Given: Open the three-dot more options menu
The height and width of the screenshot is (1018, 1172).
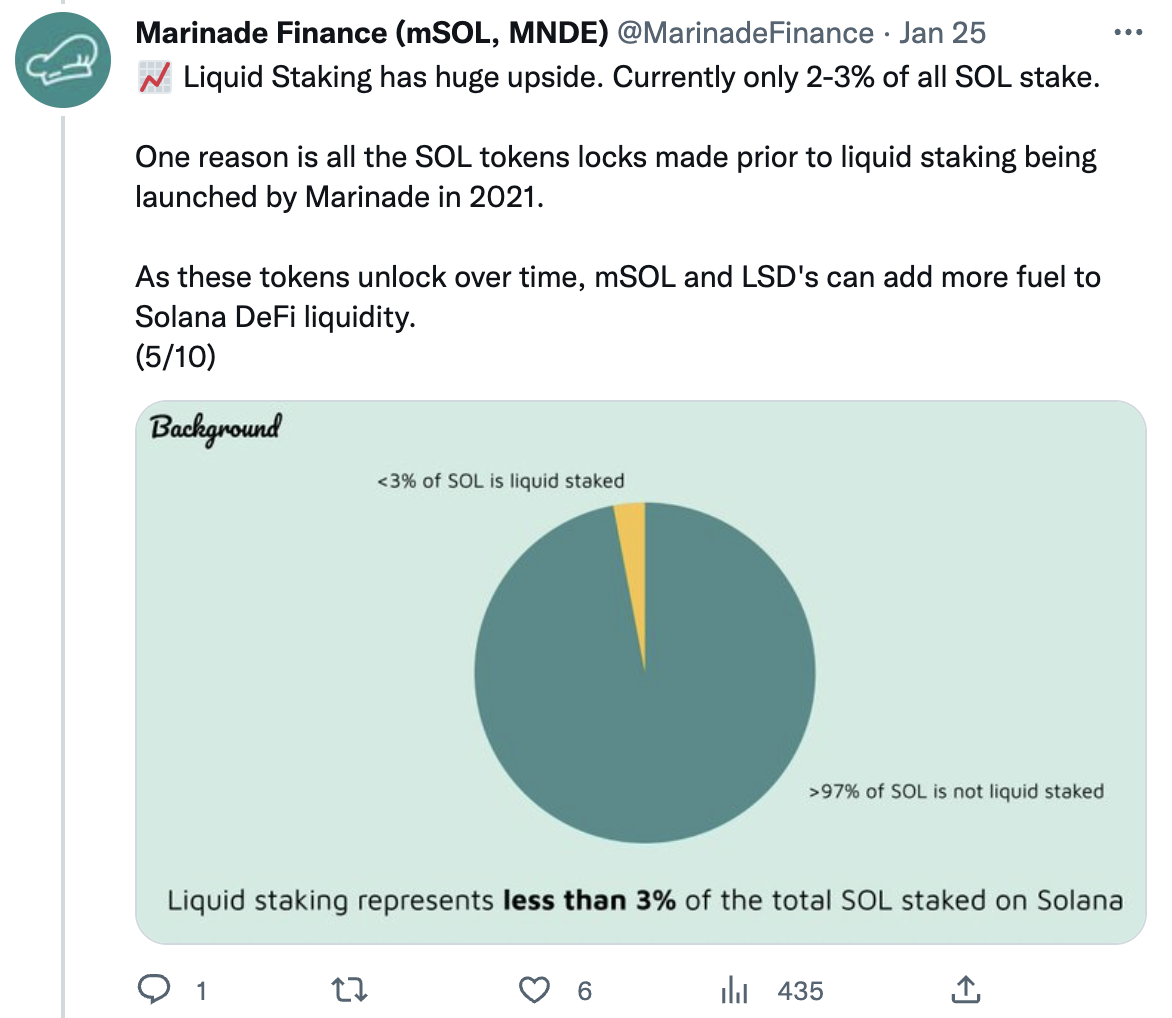Looking at the screenshot, I should point(1128,32).
